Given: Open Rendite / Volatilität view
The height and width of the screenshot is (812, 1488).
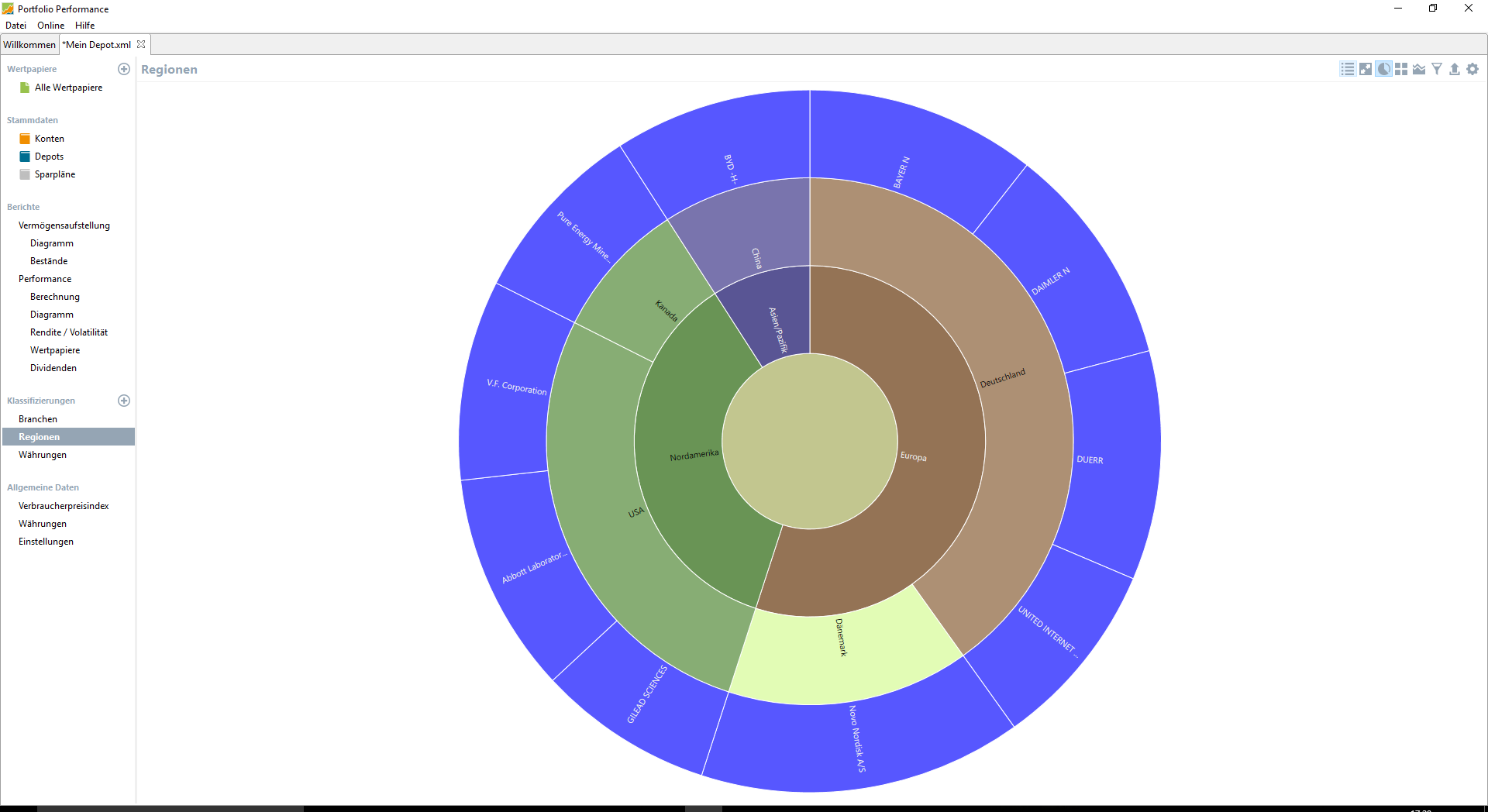Looking at the screenshot, I should (69, 332).
